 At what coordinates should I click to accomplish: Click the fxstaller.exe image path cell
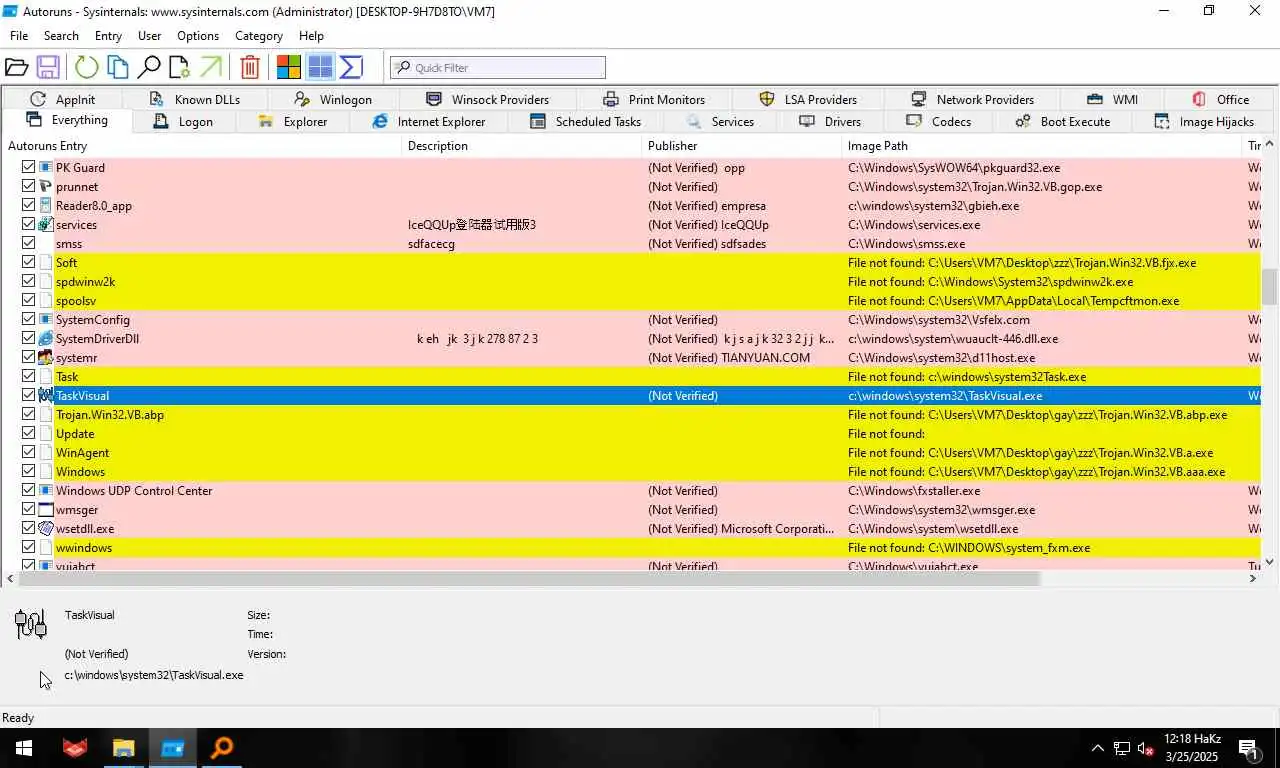point(914,490)
